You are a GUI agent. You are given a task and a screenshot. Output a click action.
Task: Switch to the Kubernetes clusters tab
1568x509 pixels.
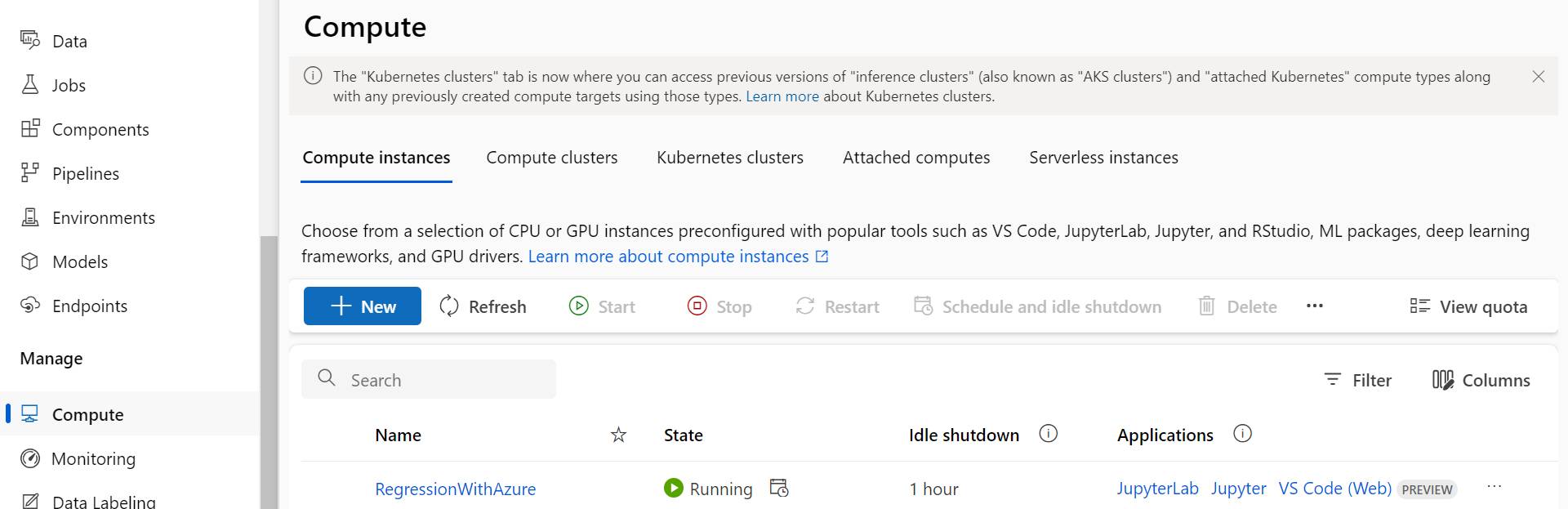(730, 158)
